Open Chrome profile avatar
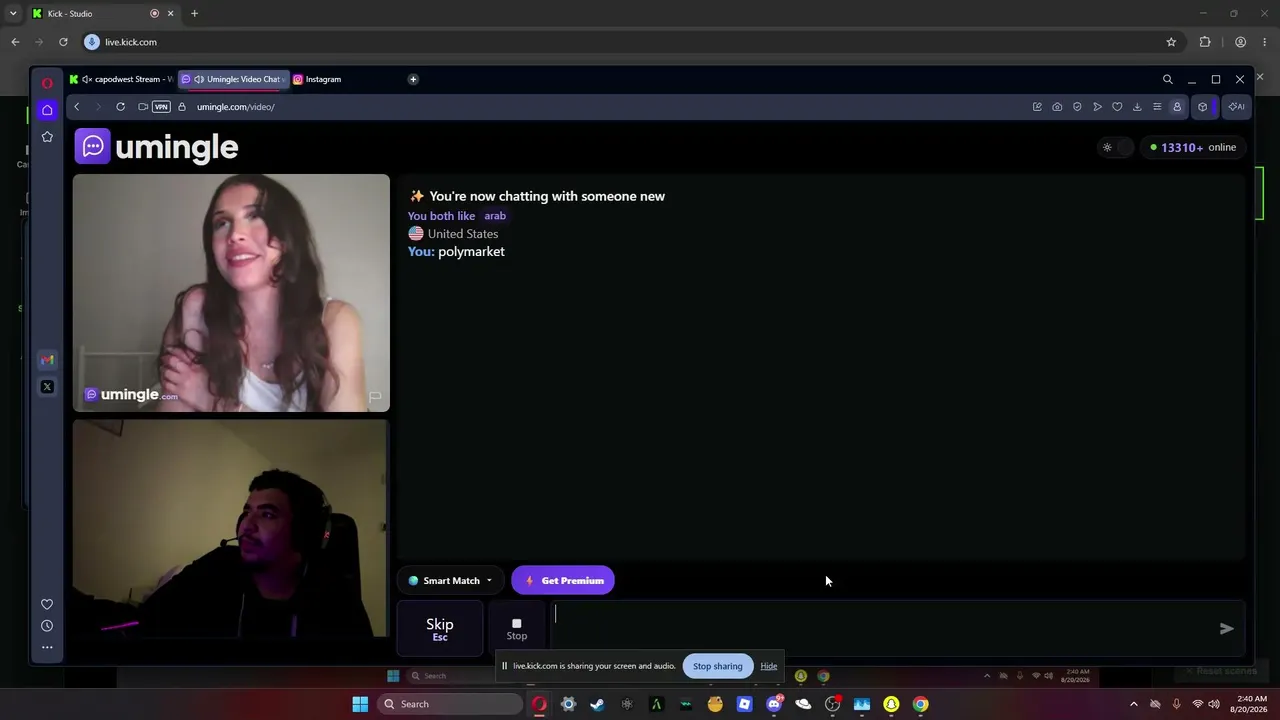 tap(1240, 42)
